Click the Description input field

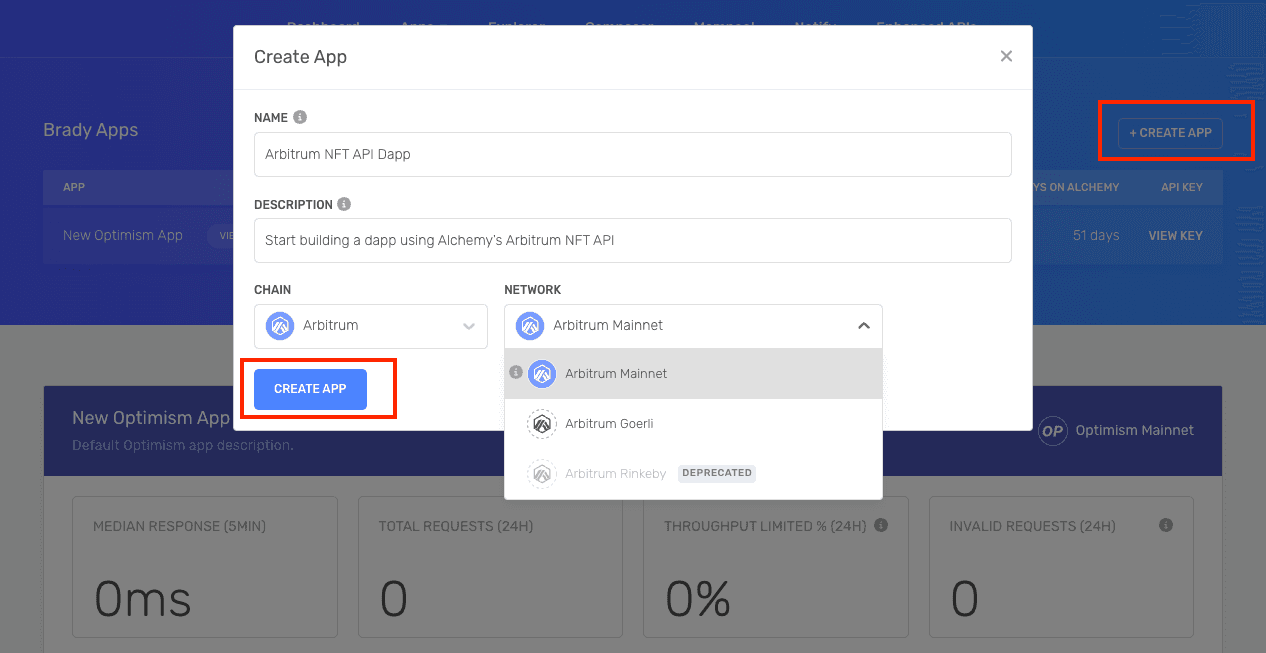click(632, 241)
